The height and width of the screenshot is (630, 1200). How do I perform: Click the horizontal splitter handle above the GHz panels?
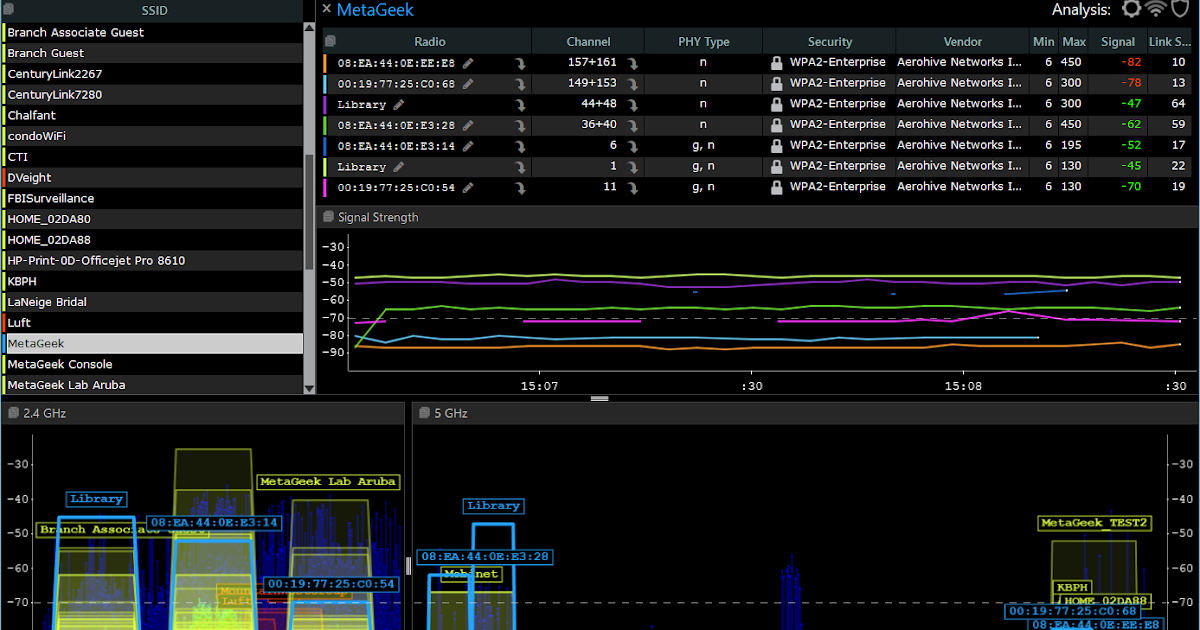coord(600,398)
